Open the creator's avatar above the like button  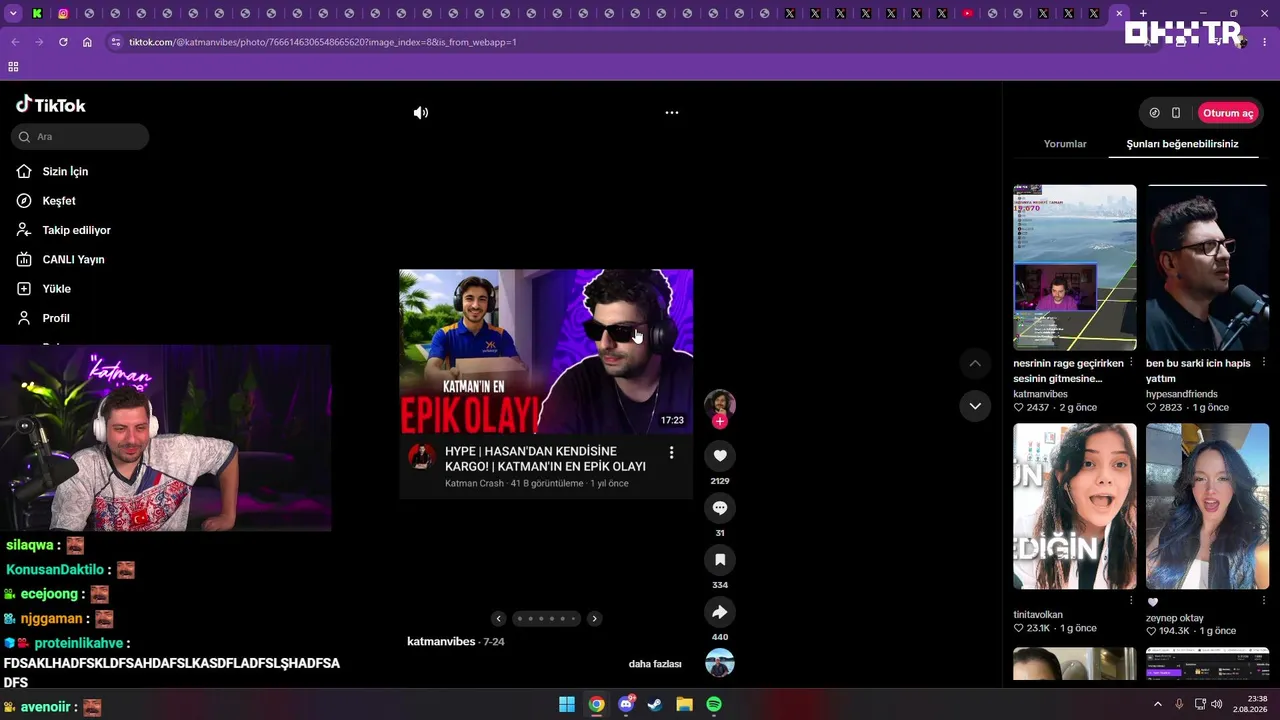[720, 403]
